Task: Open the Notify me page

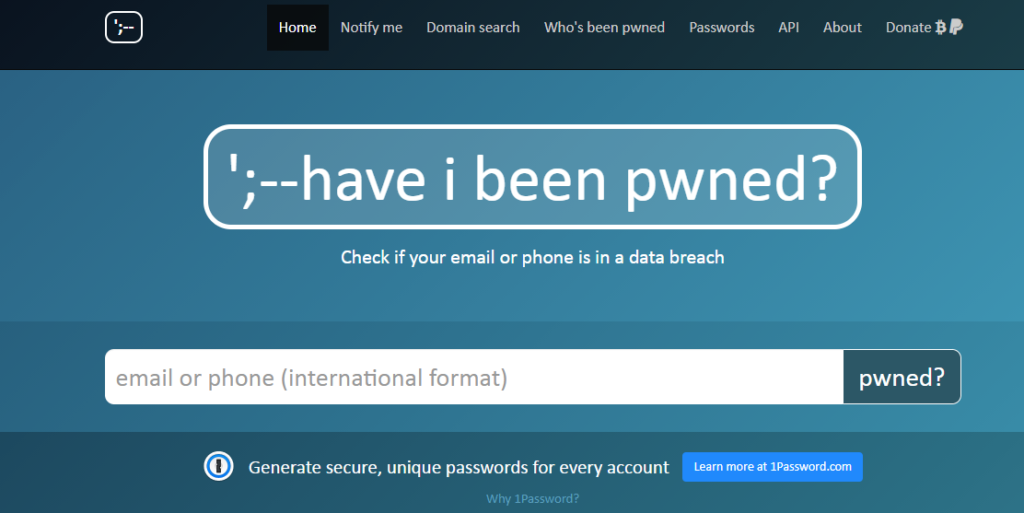Action: click(371, 28)
